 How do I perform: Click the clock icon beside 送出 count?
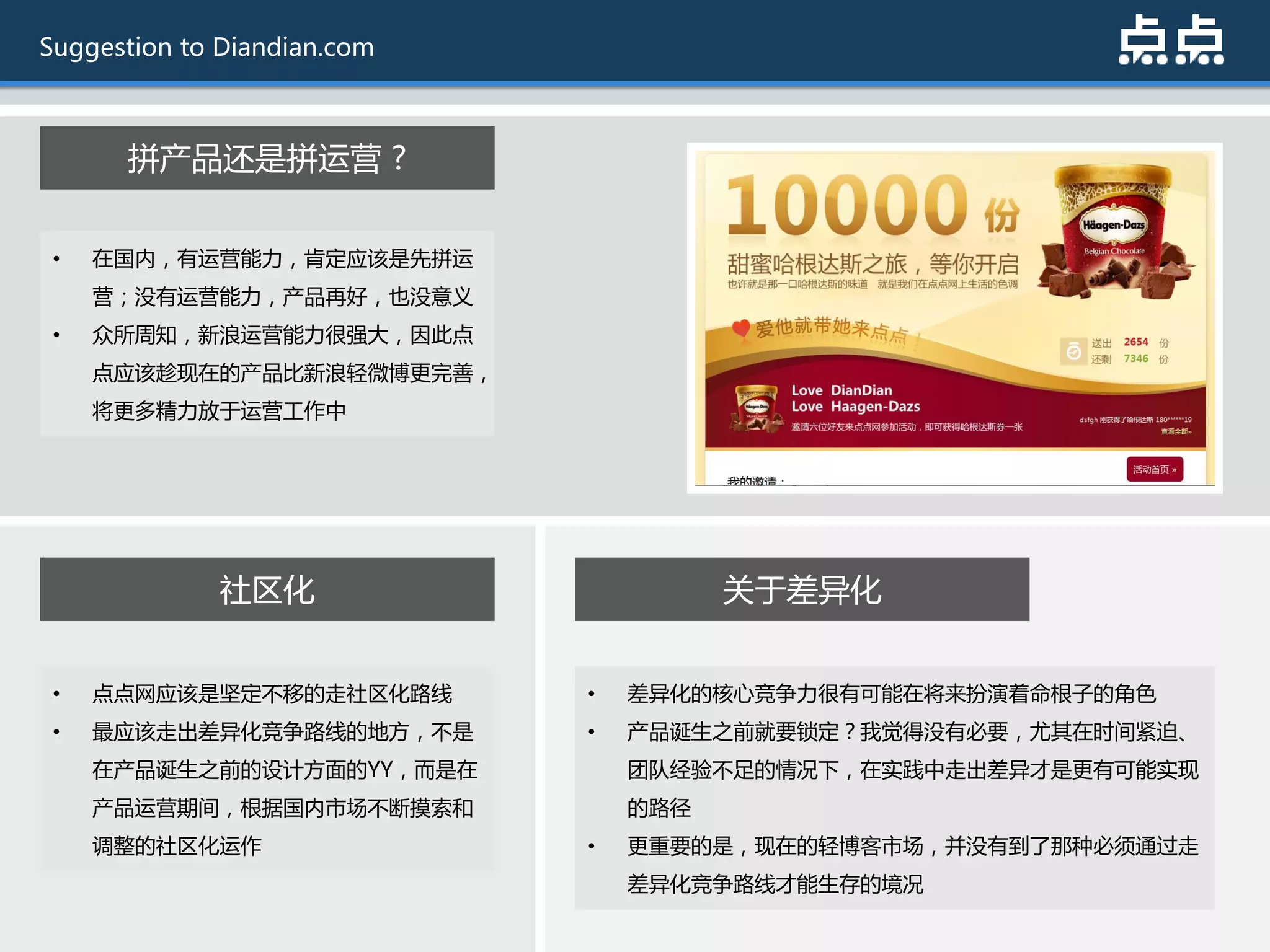(1073, 351)
